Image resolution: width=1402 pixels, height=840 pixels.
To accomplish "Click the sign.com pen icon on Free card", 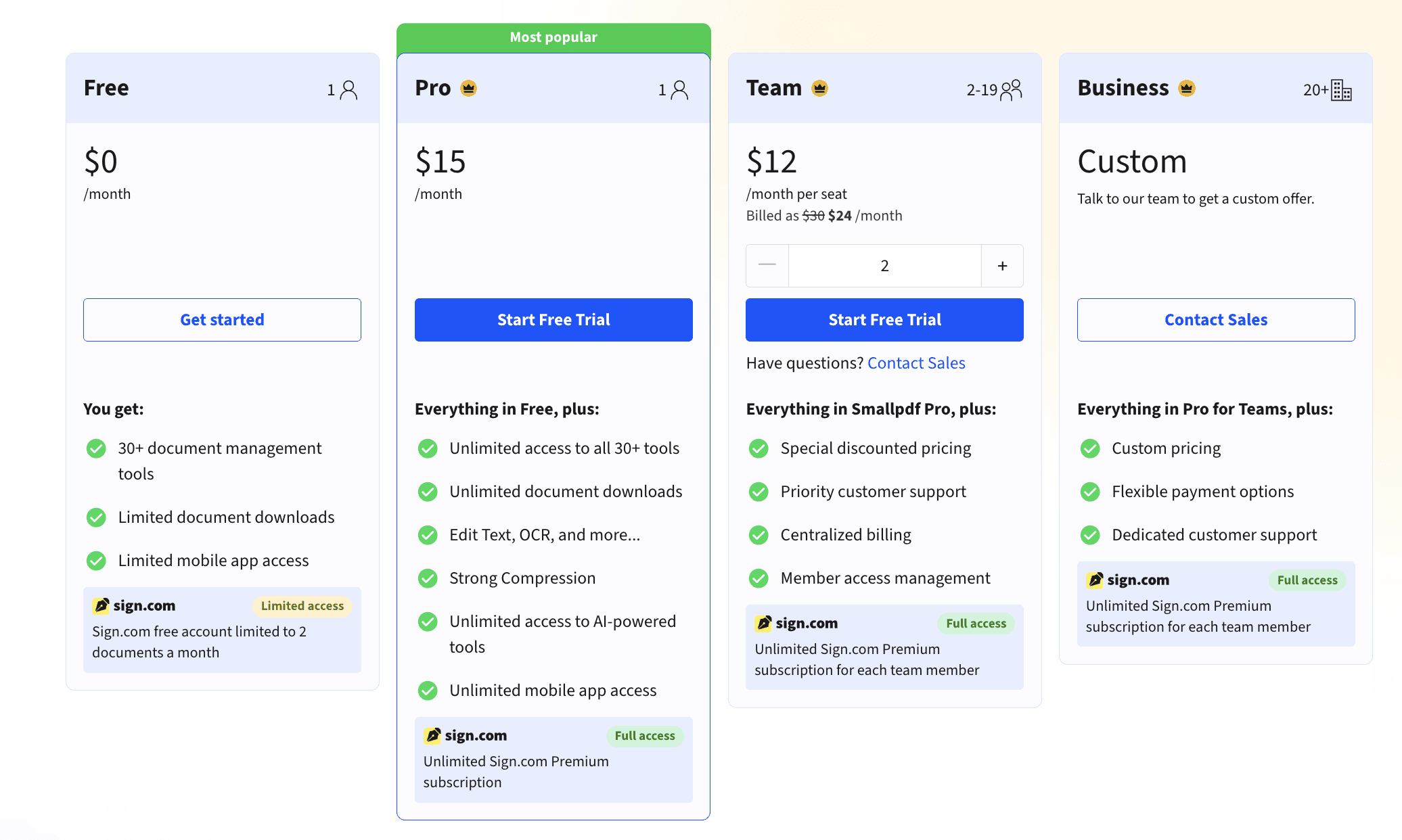I will pos(101,606).
